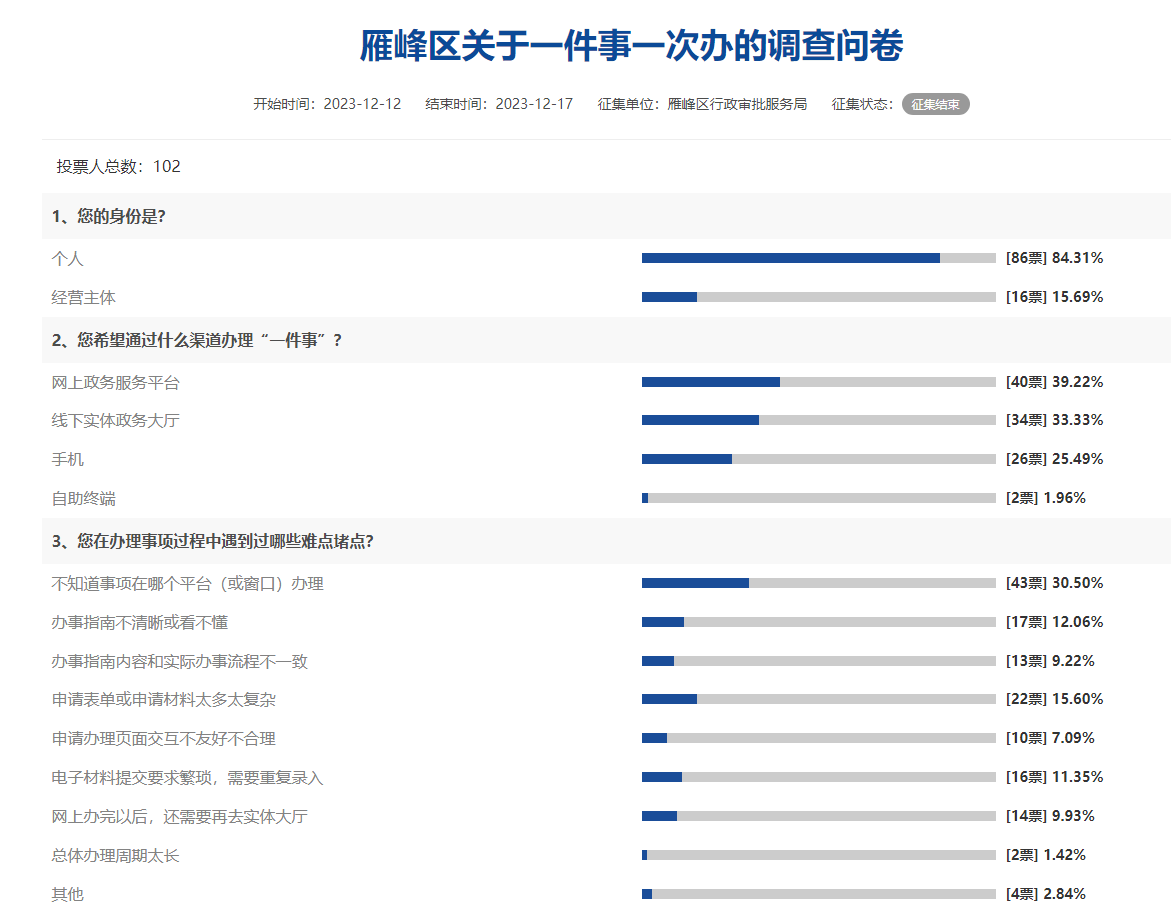Click 电子材料提交要求繁琐 option label
Screen dimensions: 1171x914
click(x=187, y=777)
